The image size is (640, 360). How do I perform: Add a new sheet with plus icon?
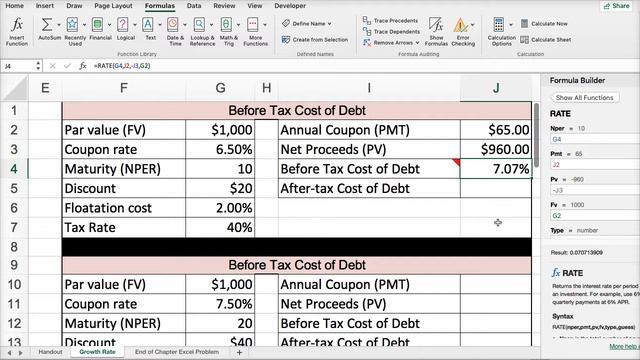click(x=240, y=352)
